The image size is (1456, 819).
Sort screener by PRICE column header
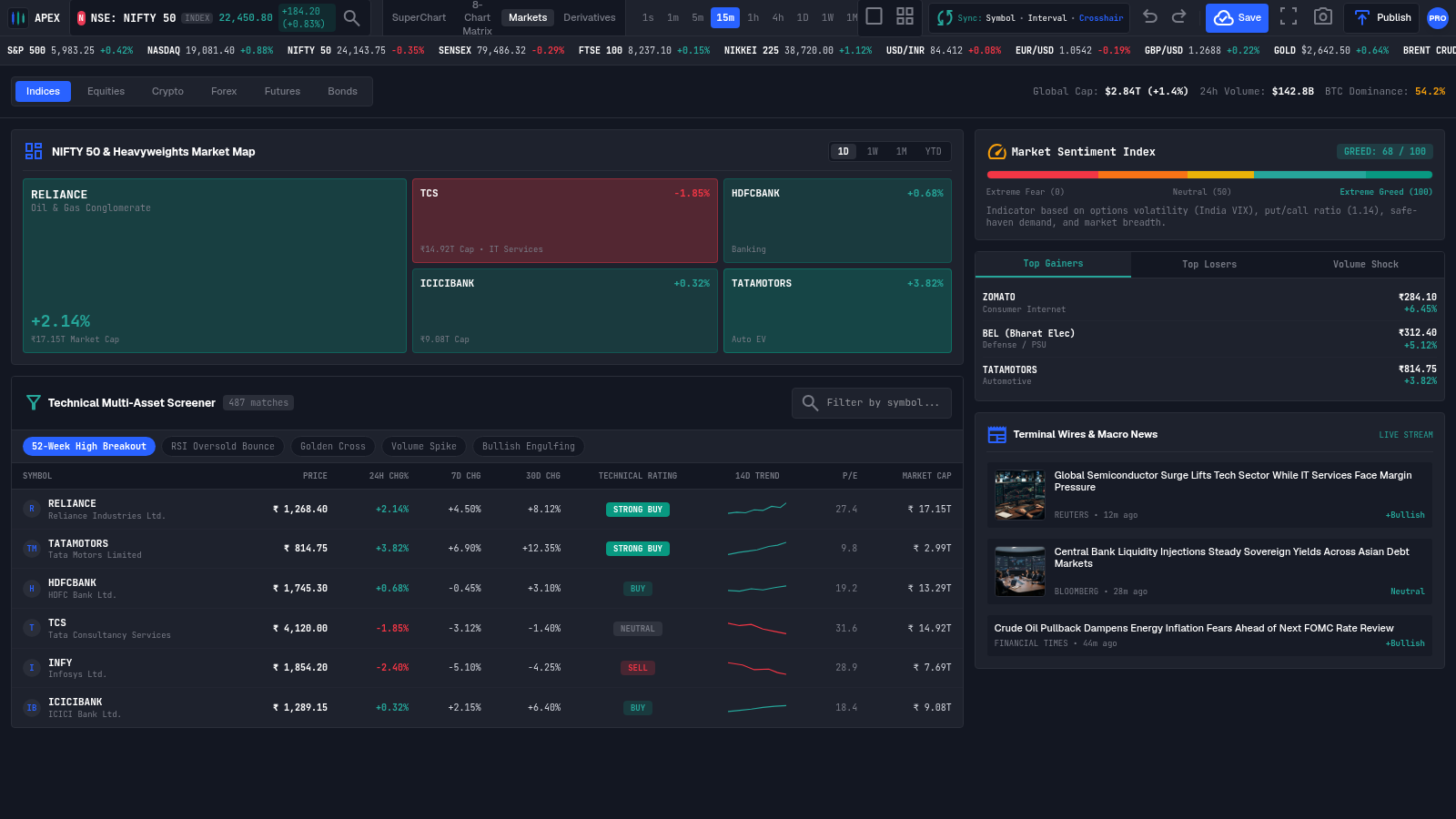[x=315, y=476]
